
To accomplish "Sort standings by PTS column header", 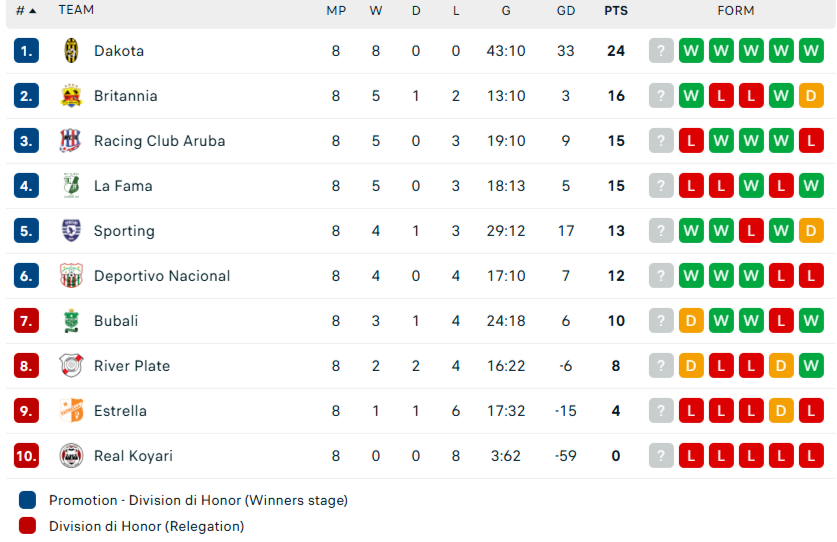I will coord(616,10).
